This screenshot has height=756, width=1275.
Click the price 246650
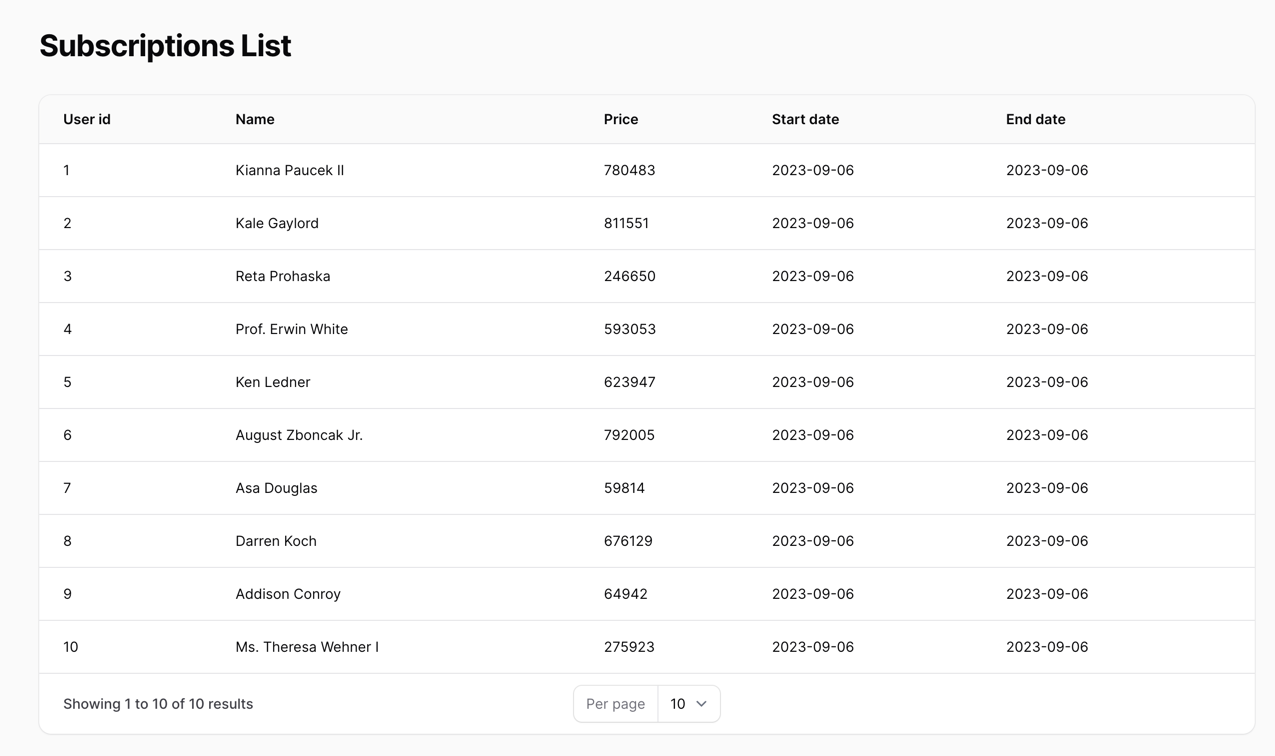pyautogui.click(x=630, y=276)
